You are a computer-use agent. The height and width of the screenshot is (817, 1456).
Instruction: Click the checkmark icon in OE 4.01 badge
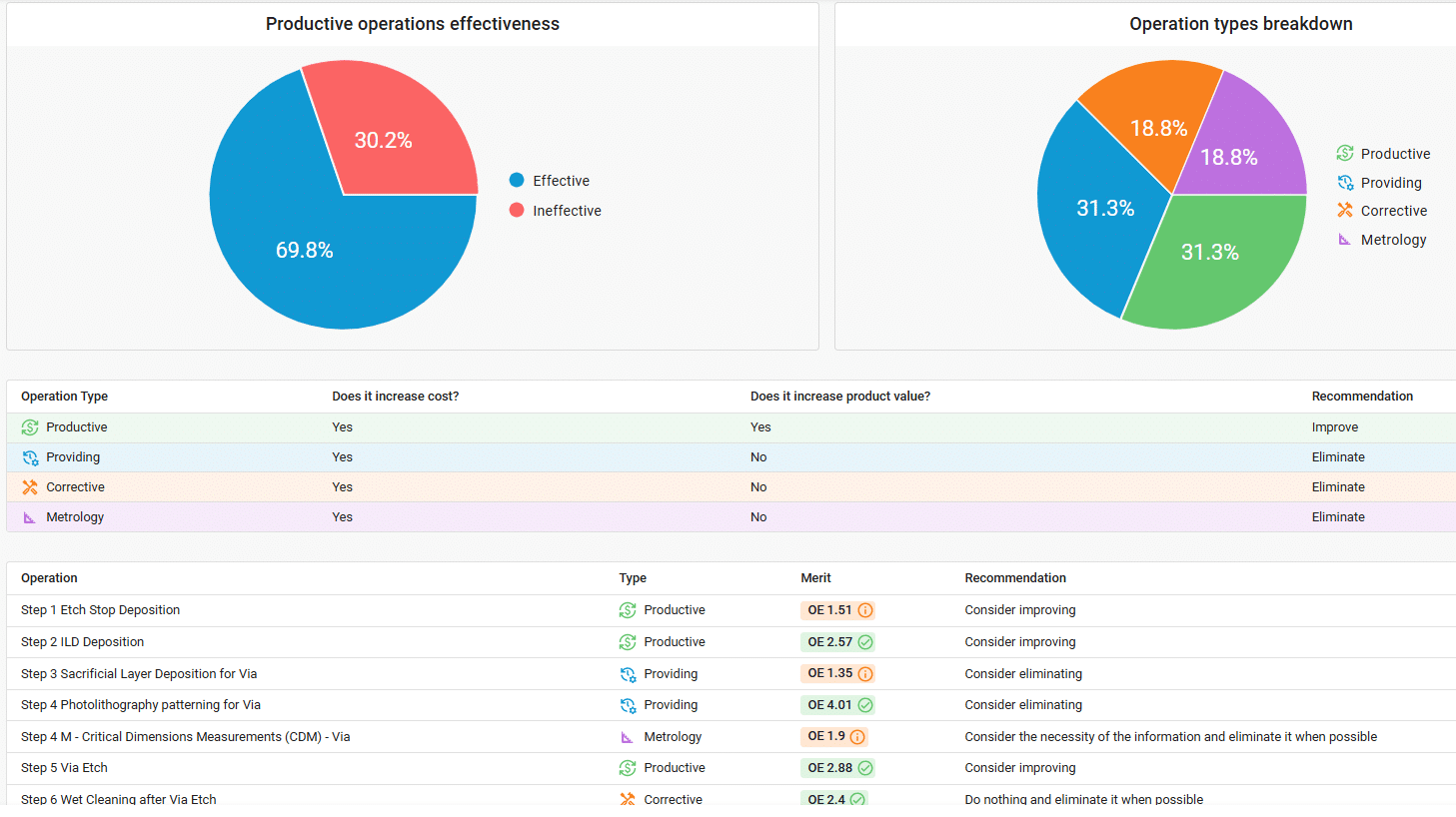click(x=865, y=705)
